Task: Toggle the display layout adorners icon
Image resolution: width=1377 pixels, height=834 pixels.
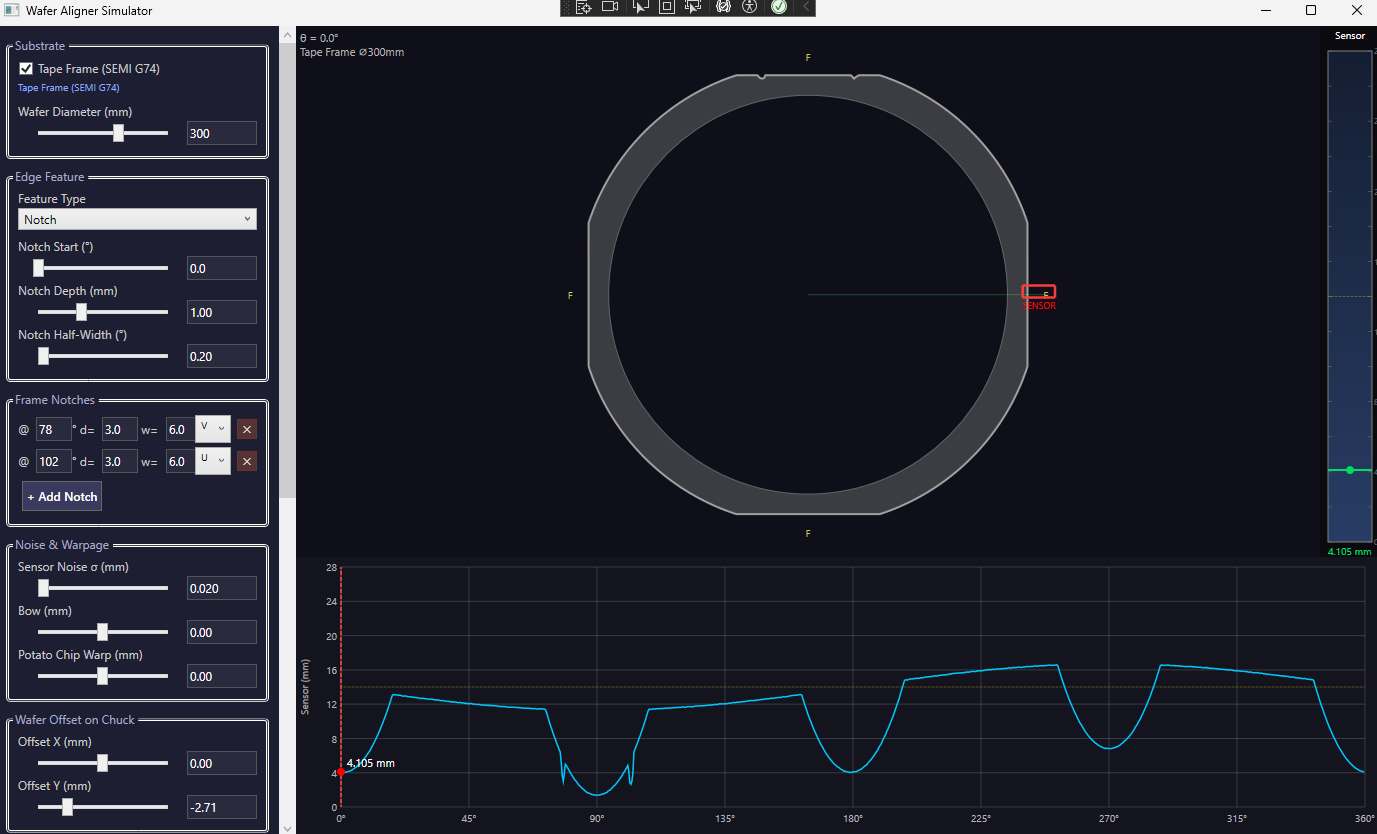Action: click(666, 7)
